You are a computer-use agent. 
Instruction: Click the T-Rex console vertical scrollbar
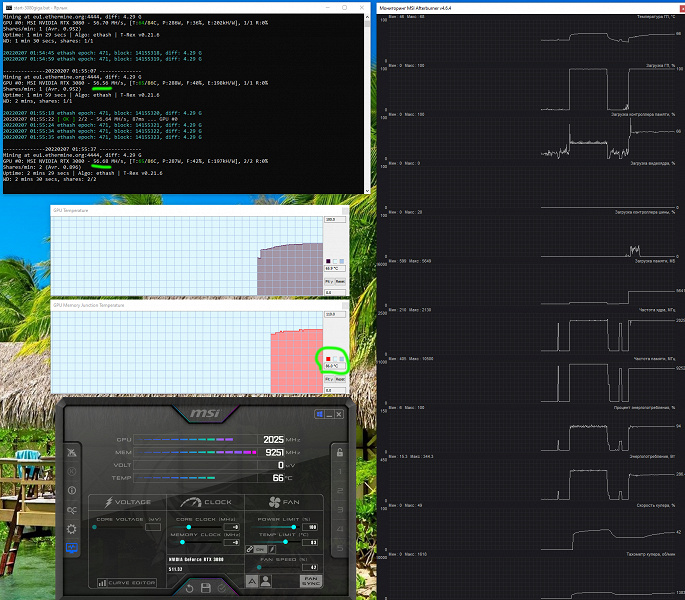(x=367, y=104)
